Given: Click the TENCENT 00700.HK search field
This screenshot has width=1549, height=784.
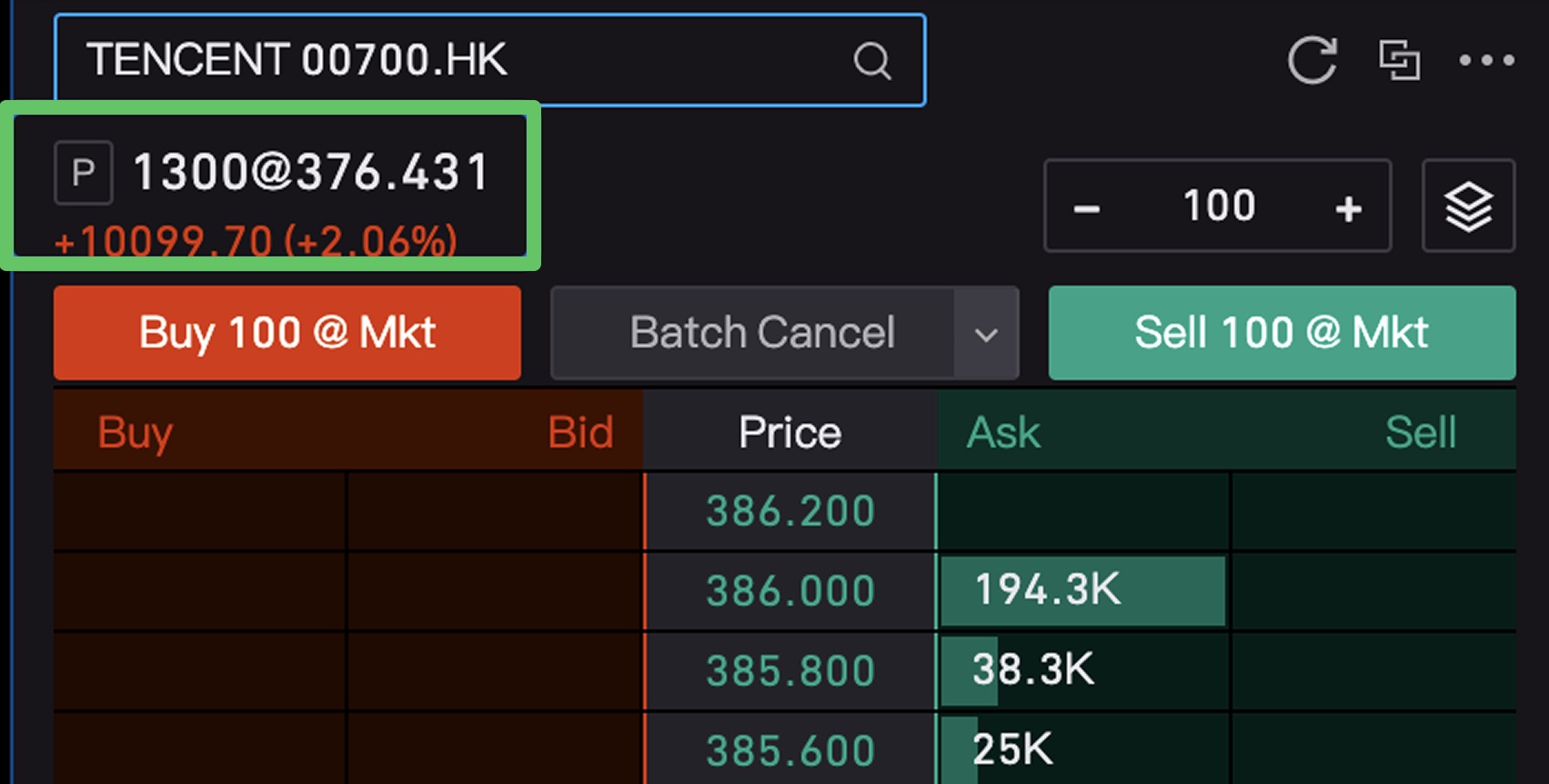Looking at the screenshot, I should [x=455, y=61].
